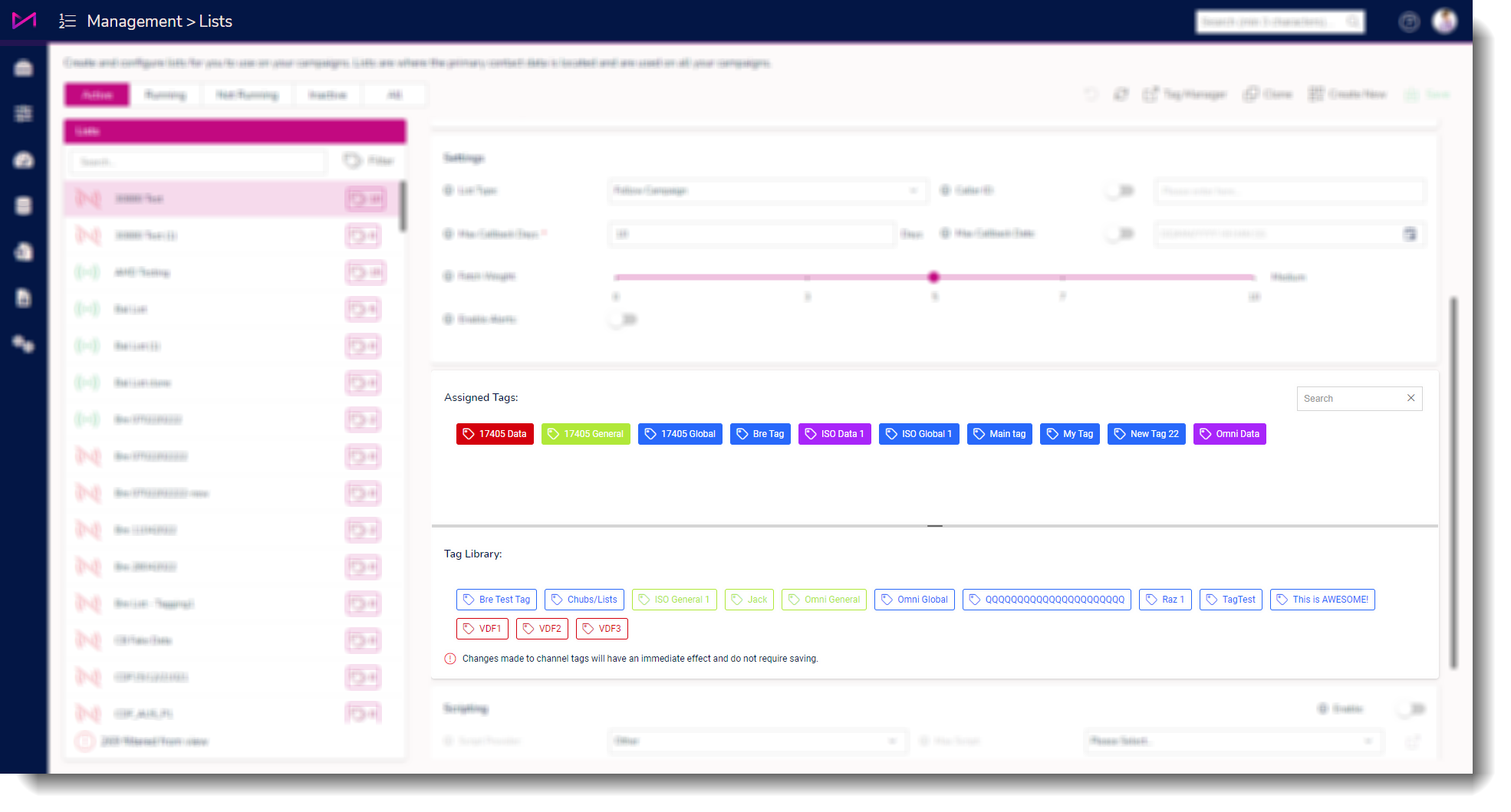
Task: Open the script provider dropdown showing Other
Action: (x=758, y=741)
